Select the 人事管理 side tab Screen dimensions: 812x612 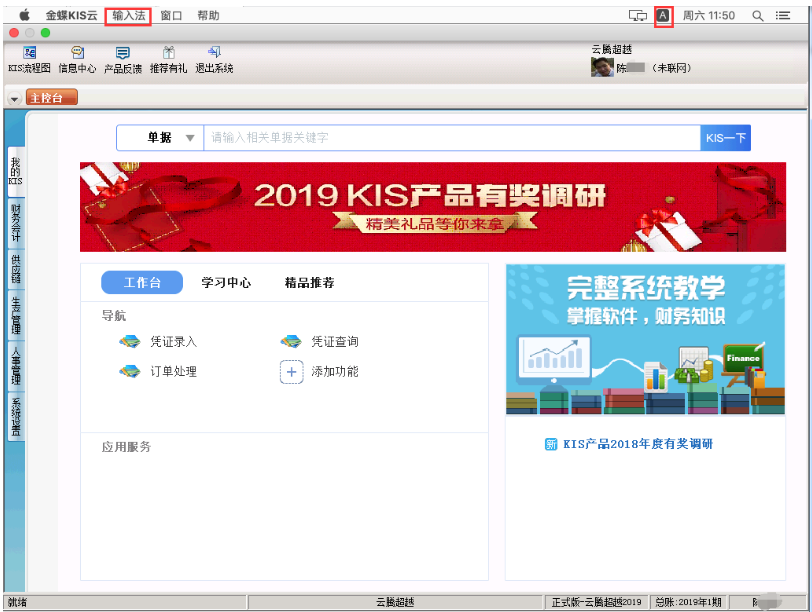16,366
